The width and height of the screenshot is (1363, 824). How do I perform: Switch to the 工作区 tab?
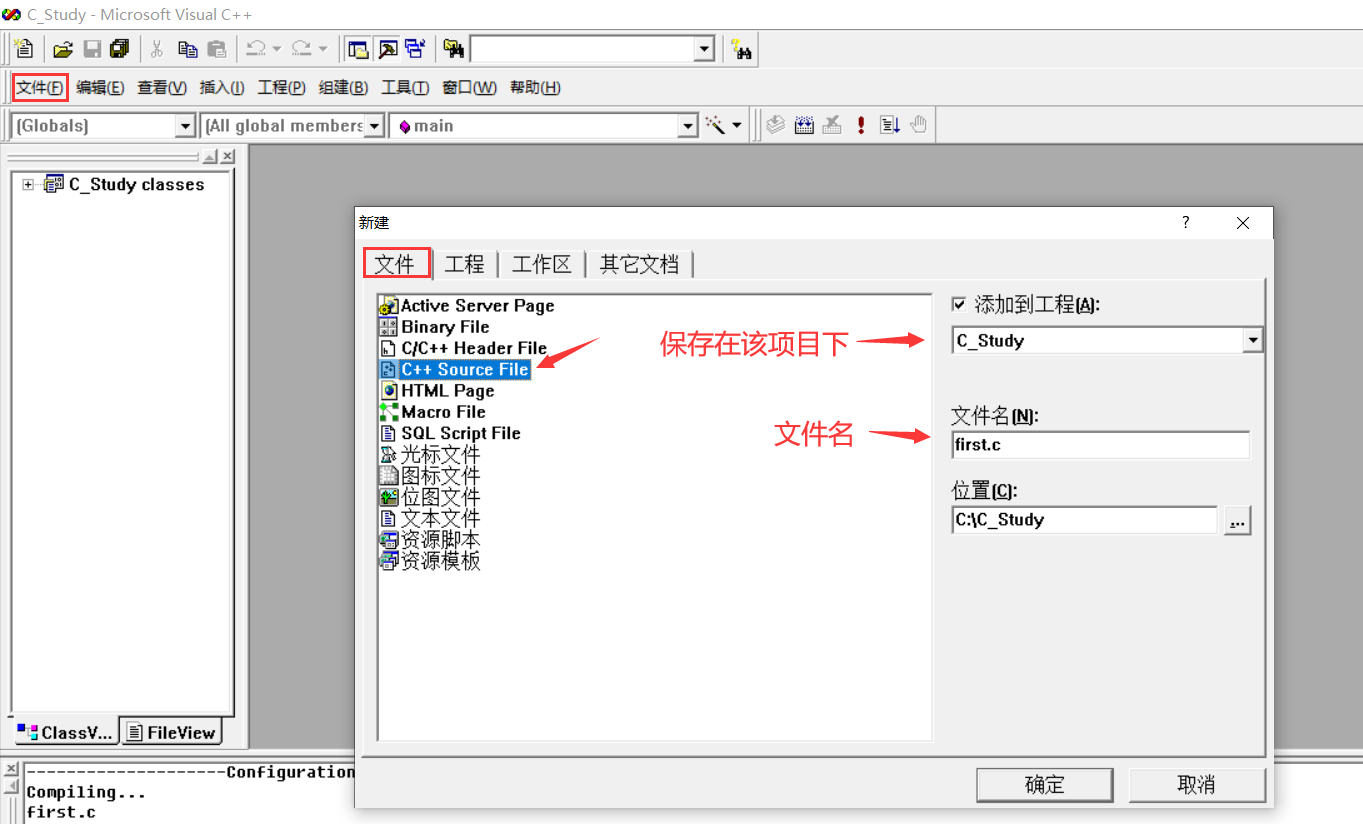(x=542, y=264)
